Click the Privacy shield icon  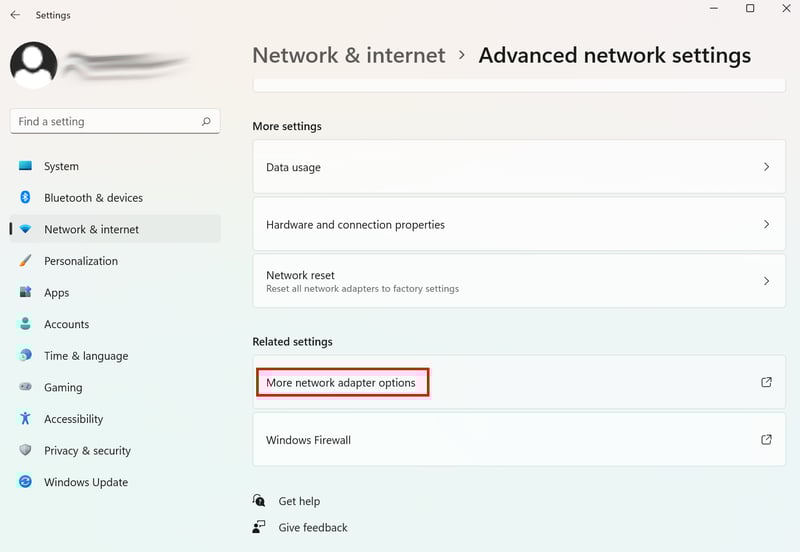tap(25, 450)
